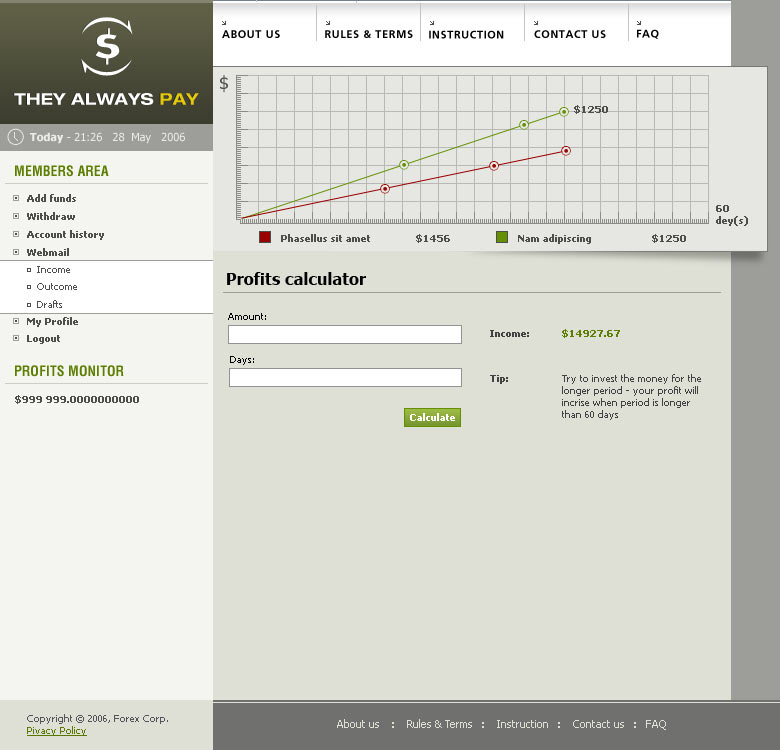
Task: Go to the FAQ top menu item
Action: (x=647, y=34)
